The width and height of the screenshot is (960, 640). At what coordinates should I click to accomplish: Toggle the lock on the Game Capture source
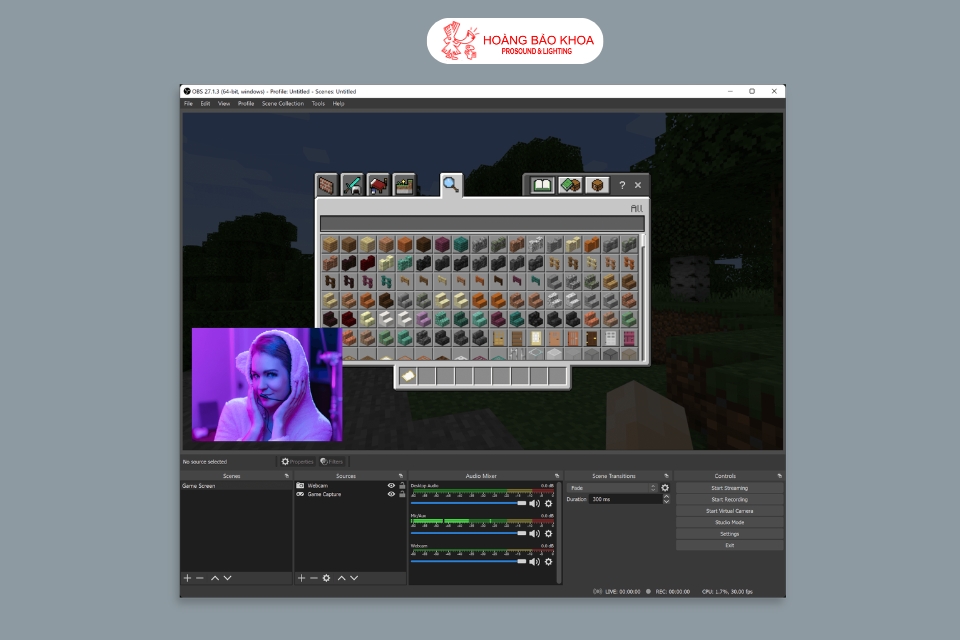click(402, 494)
